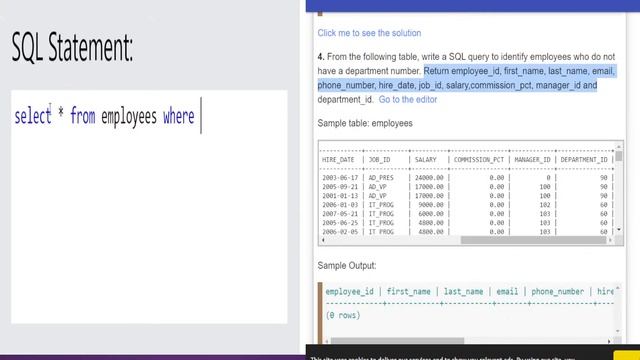This screenshot has height=360, width=640.
Task: Click the 'employees' word in the SQL editor
Action: point(129,118)
